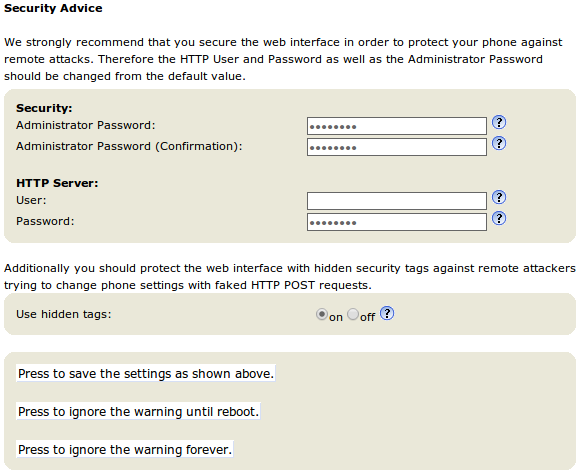580x476 pixels.
Task: Focus Administrator Password Confirmation input
Action: (397, 147)
